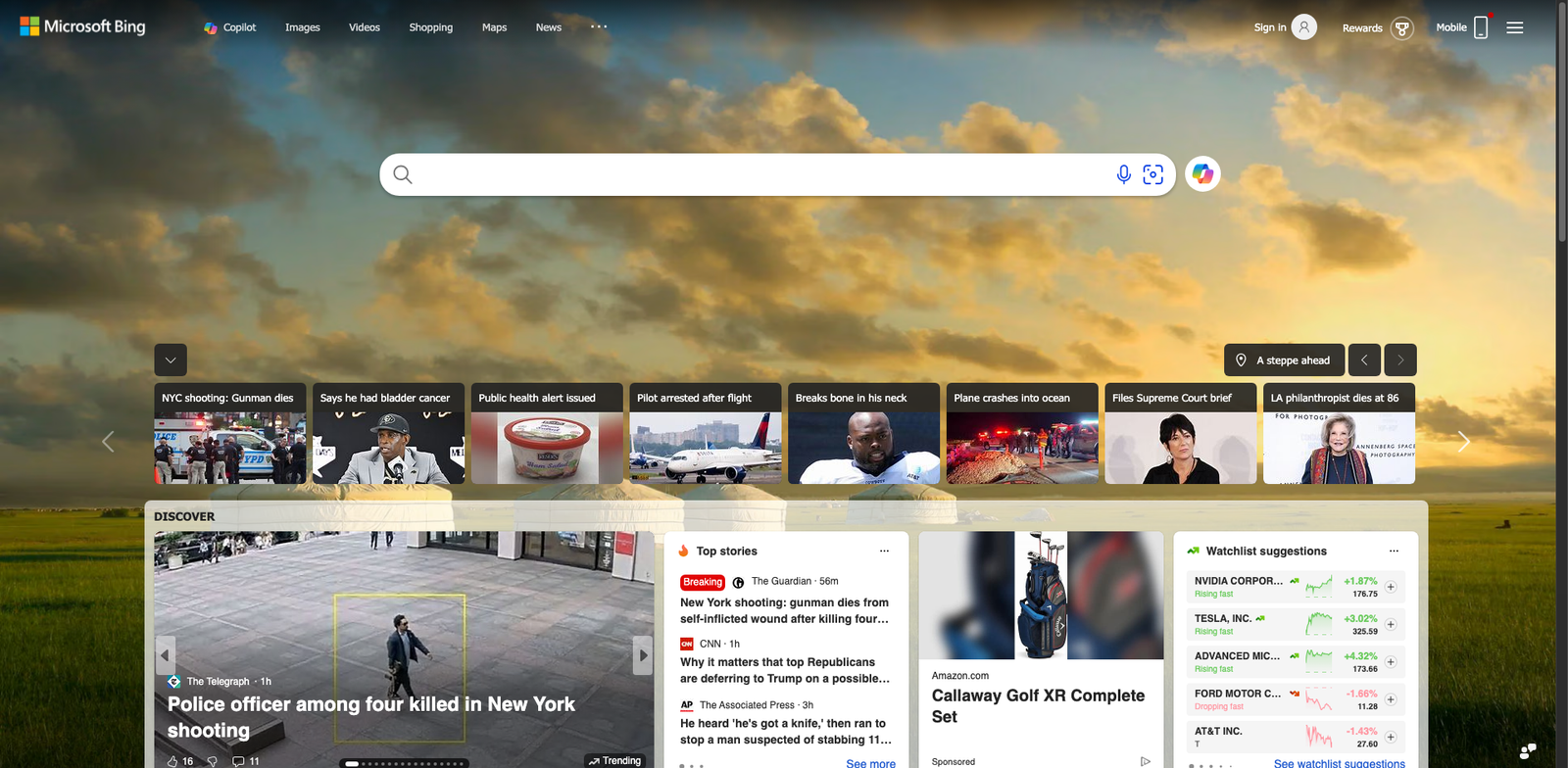
Task: Collapse the news carousel with the chevron-down button
Action: (x=171, y=360)
